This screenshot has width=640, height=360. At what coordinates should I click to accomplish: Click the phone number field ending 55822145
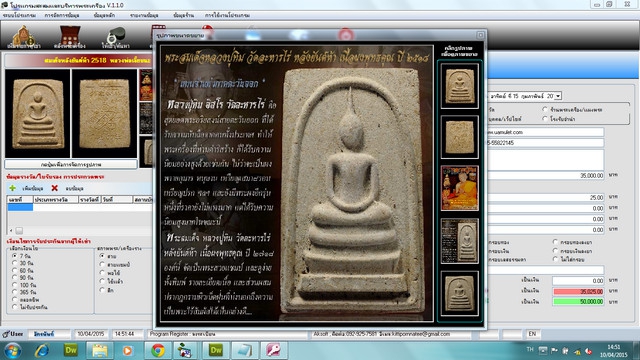coord(545,143)
